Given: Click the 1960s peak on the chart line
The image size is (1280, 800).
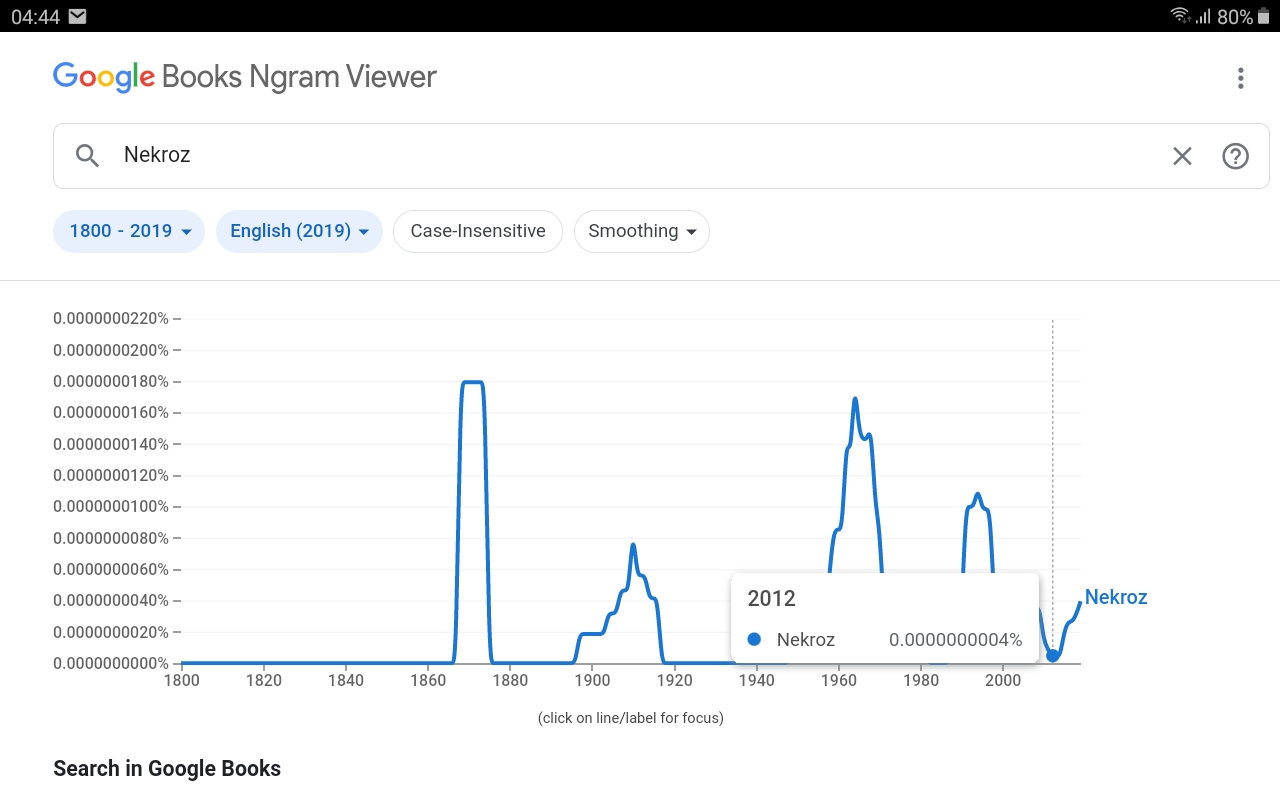Looking at the screenshot, I should click(x=855, y=399).
